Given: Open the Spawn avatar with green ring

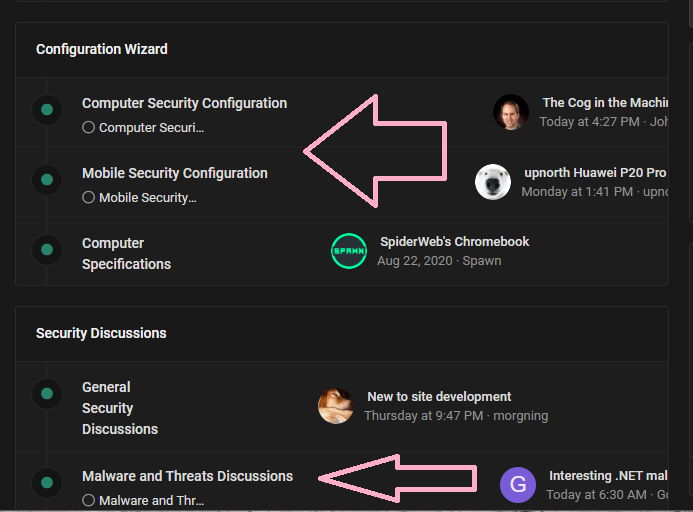Looking at the screenshot, I should [349, 251].
